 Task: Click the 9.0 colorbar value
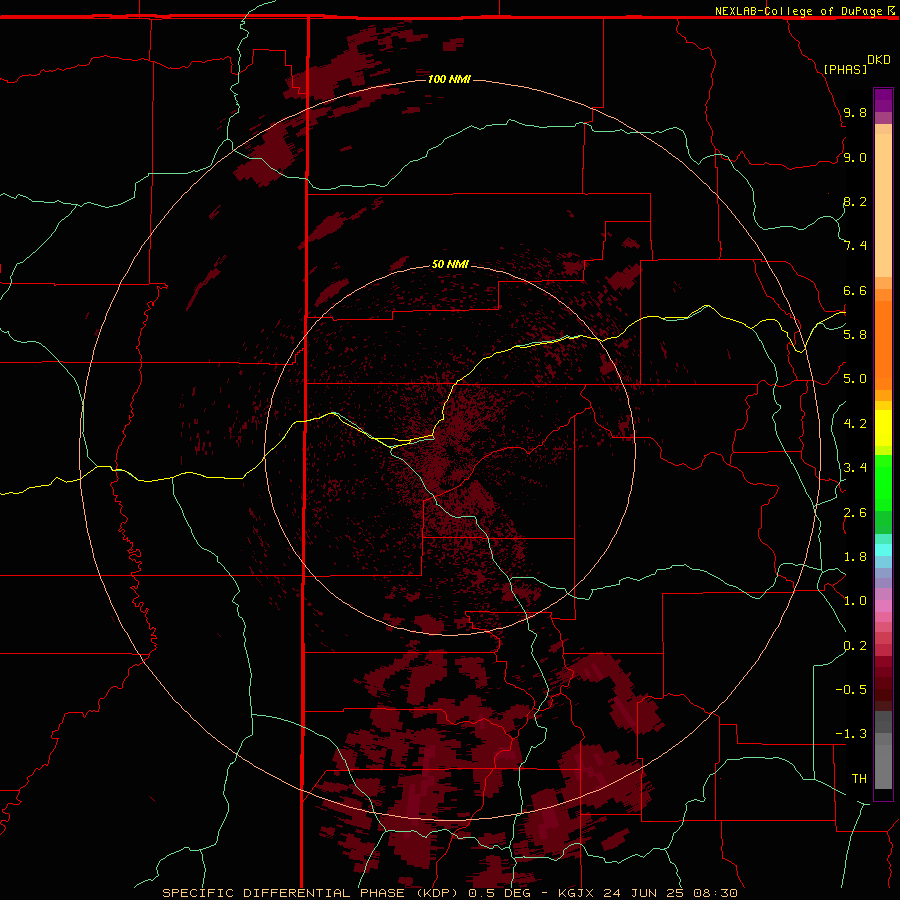pos(855,157)
